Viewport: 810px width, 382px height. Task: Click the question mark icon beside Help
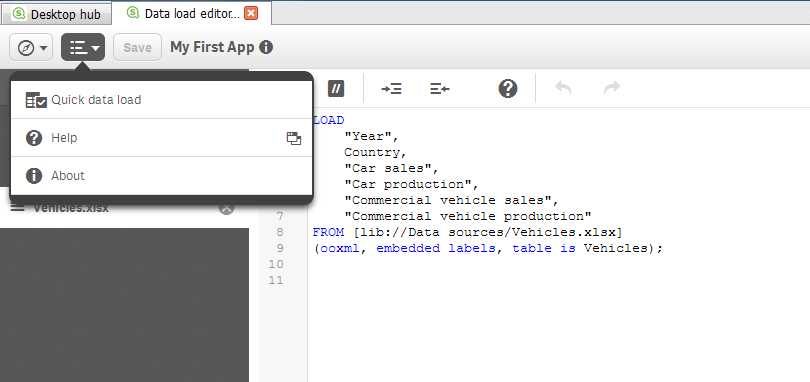tap(34, 138)
